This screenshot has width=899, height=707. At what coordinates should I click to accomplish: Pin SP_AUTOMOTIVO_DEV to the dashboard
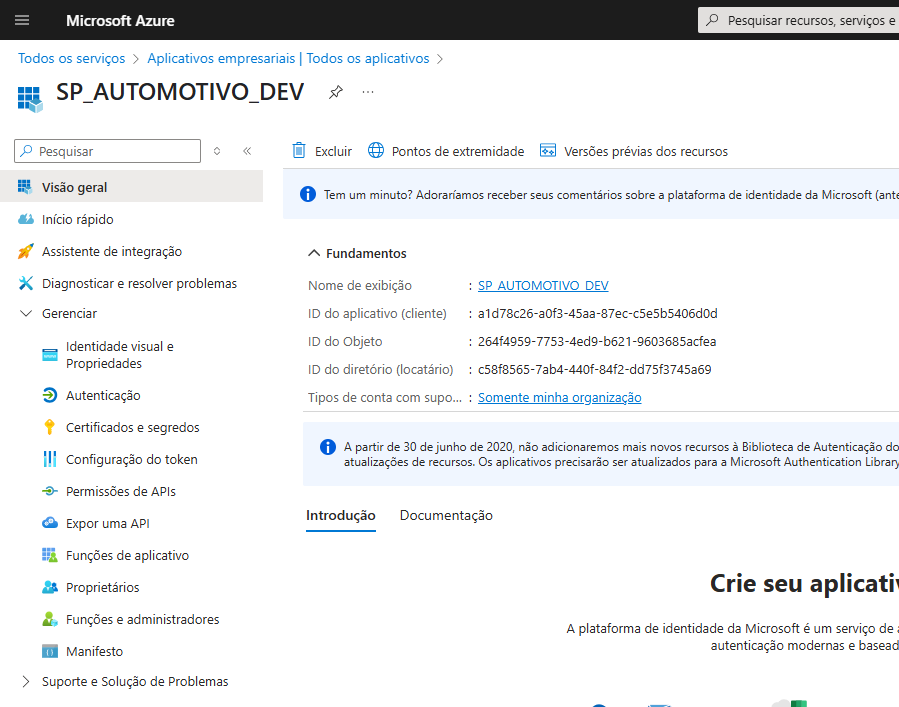tap(335, 92)
